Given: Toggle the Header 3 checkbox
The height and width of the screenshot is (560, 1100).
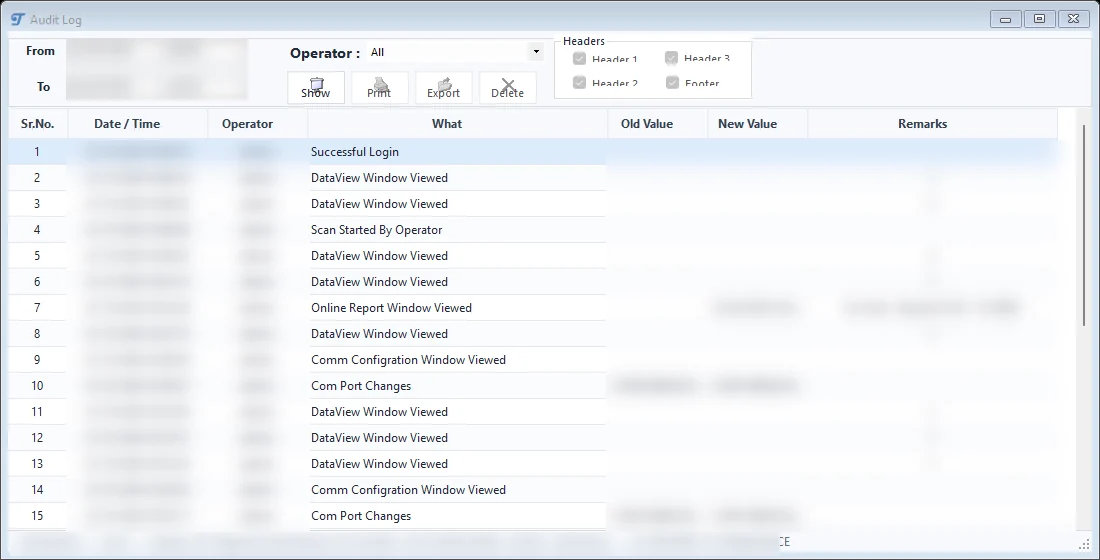Looking at the screenshot, I should (671, 58).
